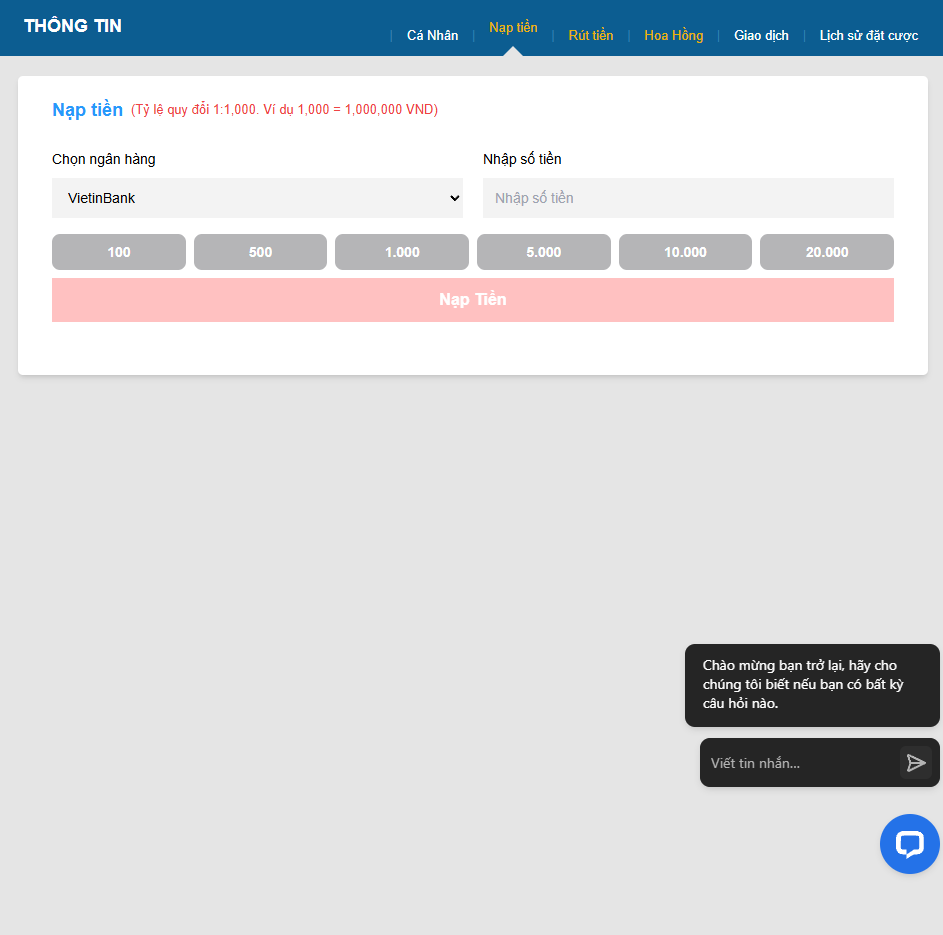This screenshot has height=935, width=943.
Task: Click the THÔNG TIN header title
Action: pos(73,26)
